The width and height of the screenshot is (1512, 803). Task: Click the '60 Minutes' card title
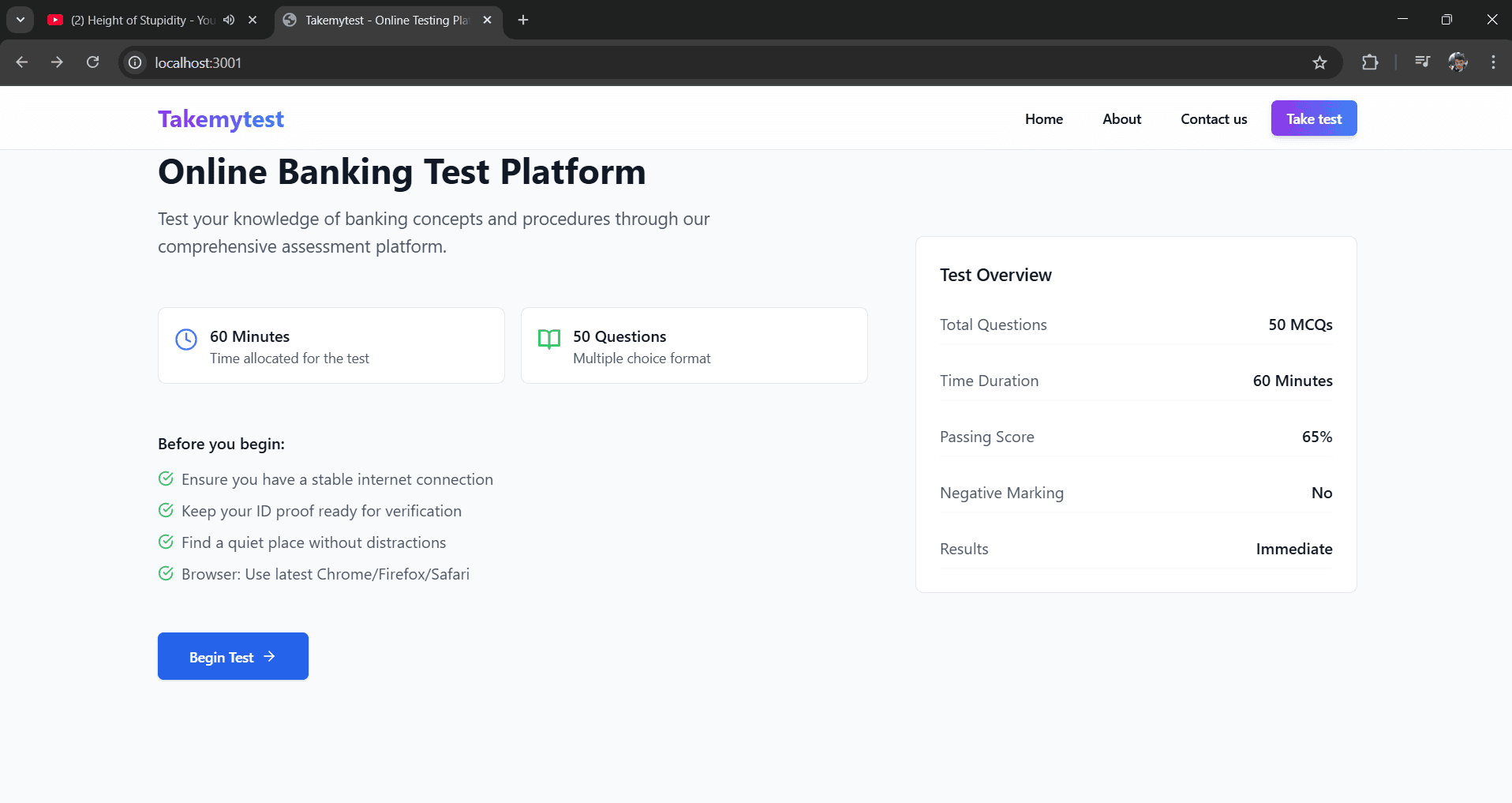pos(249,336)
